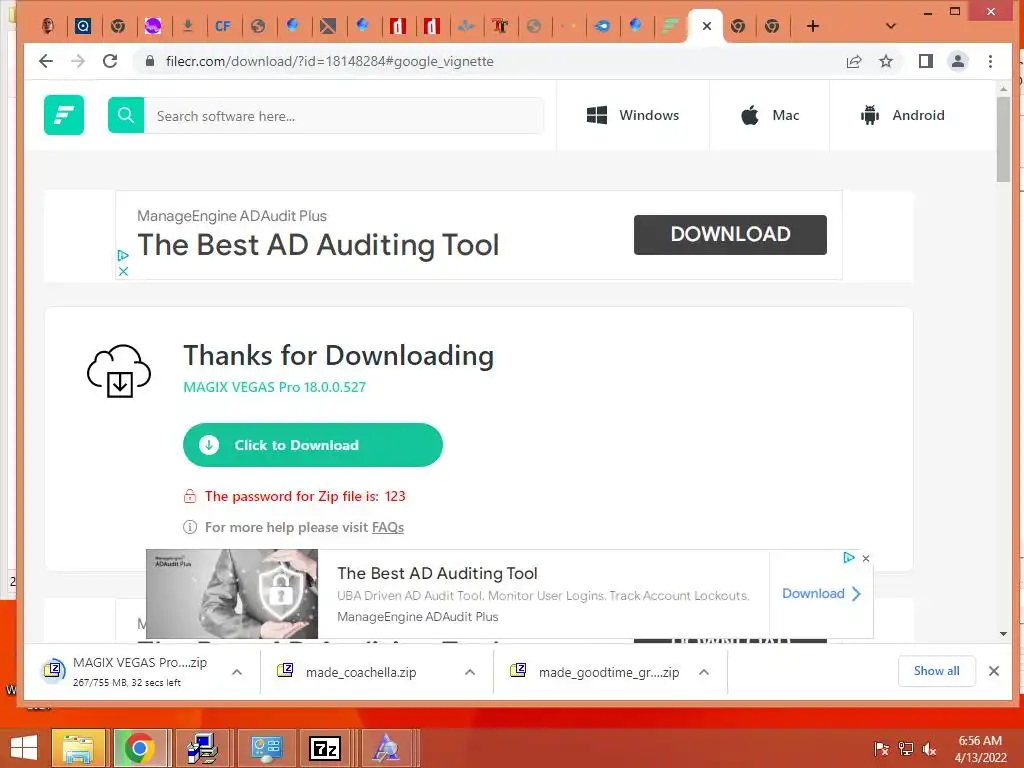Click the shield image thumbnail in the bottom ad
Image resolution: width=1024 pixels, height=768 pixels.
point(232,594)
